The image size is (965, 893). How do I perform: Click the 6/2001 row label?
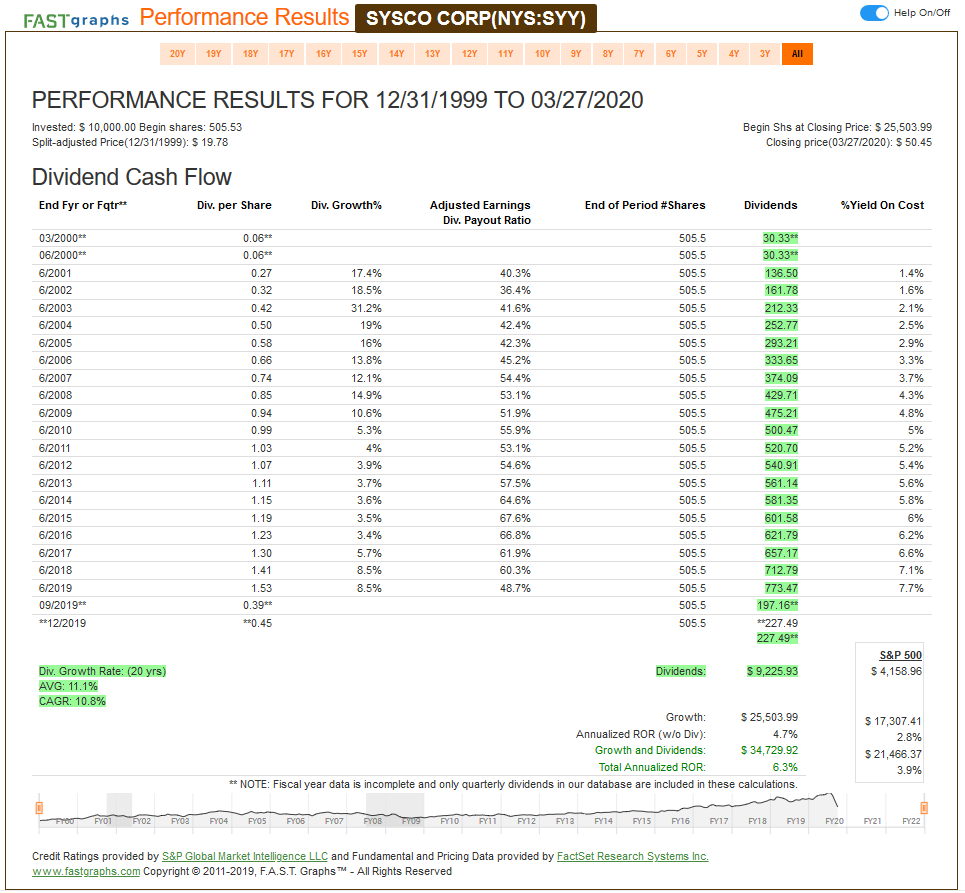pos(55,273)
